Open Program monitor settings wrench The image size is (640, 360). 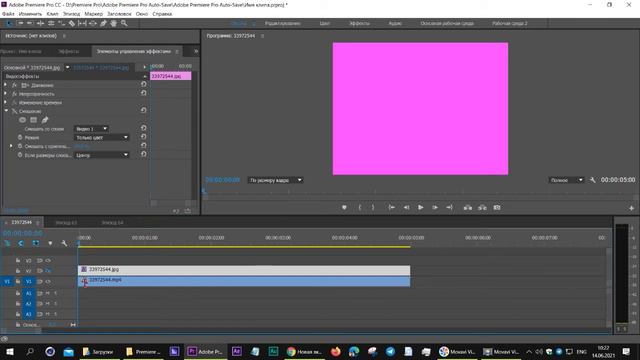tap(593, 180)
